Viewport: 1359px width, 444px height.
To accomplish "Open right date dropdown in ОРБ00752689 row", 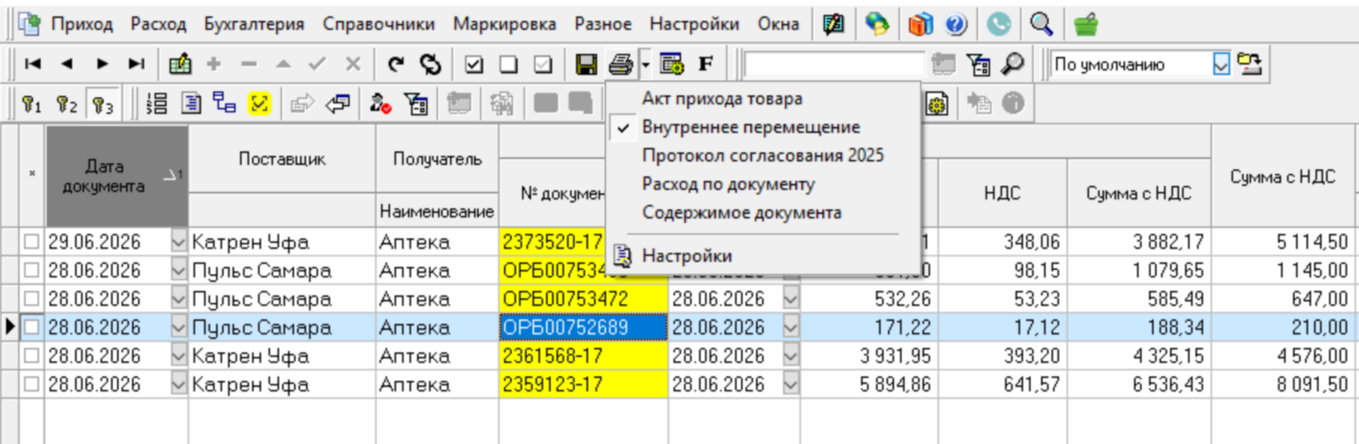I will 790,326.
